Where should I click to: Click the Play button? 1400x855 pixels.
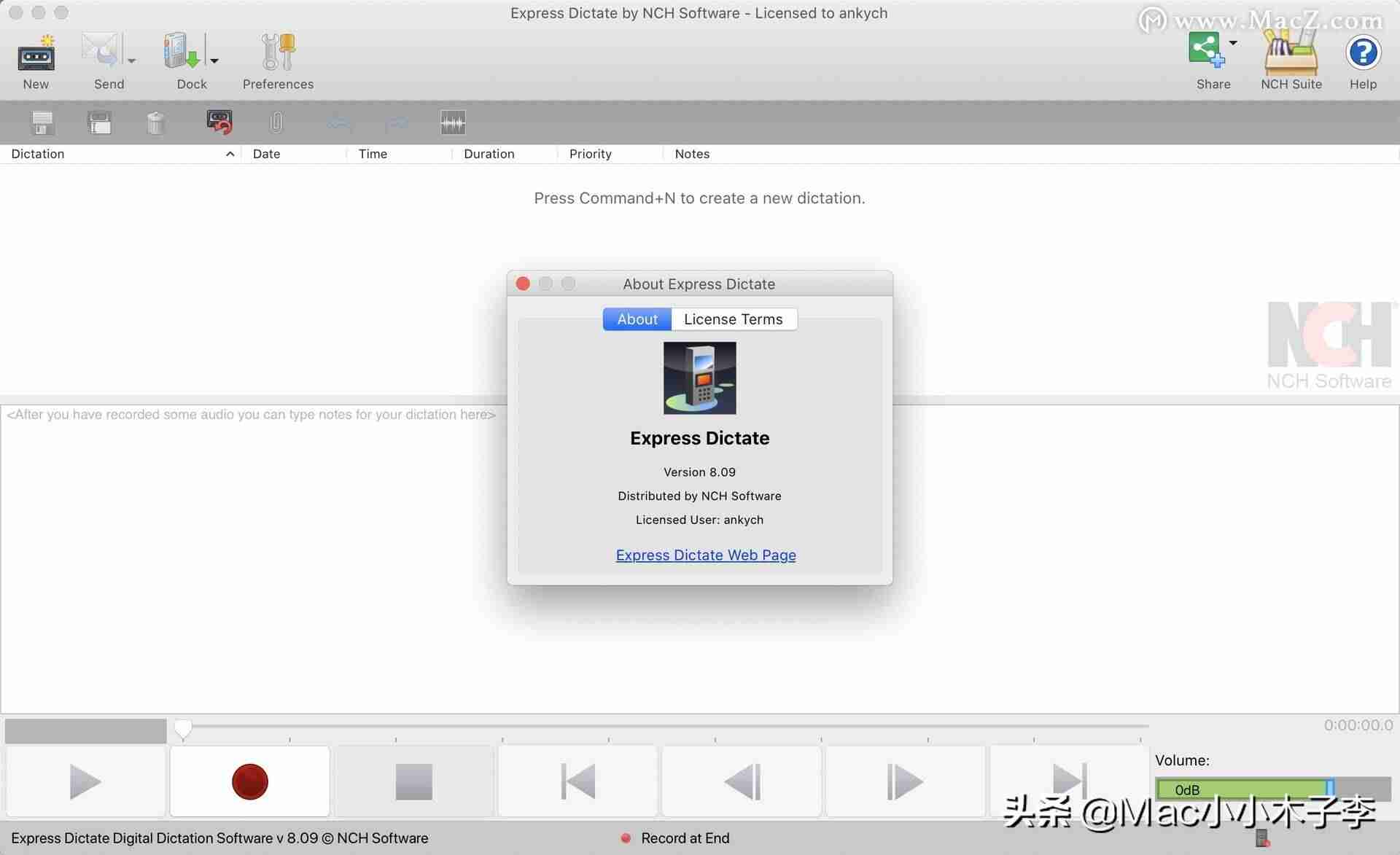85,781
